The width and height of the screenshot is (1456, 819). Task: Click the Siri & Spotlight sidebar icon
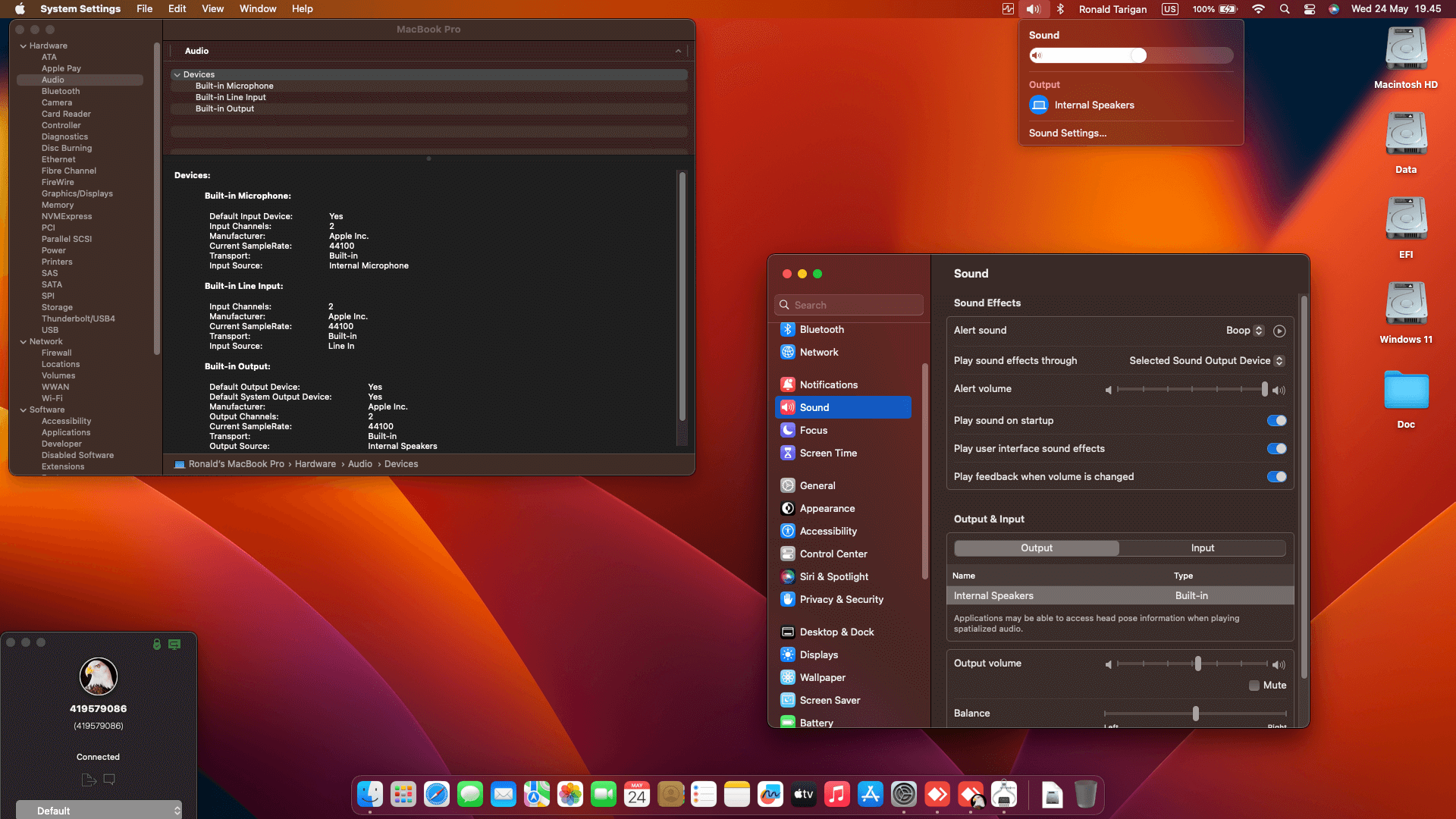788,576
